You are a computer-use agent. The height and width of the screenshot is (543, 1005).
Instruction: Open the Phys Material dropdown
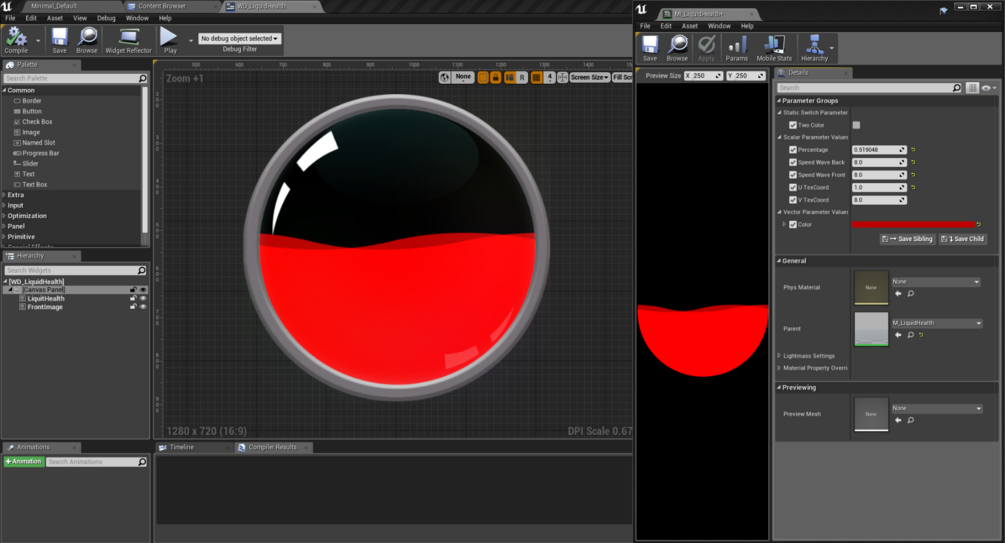tap(936, 282)
